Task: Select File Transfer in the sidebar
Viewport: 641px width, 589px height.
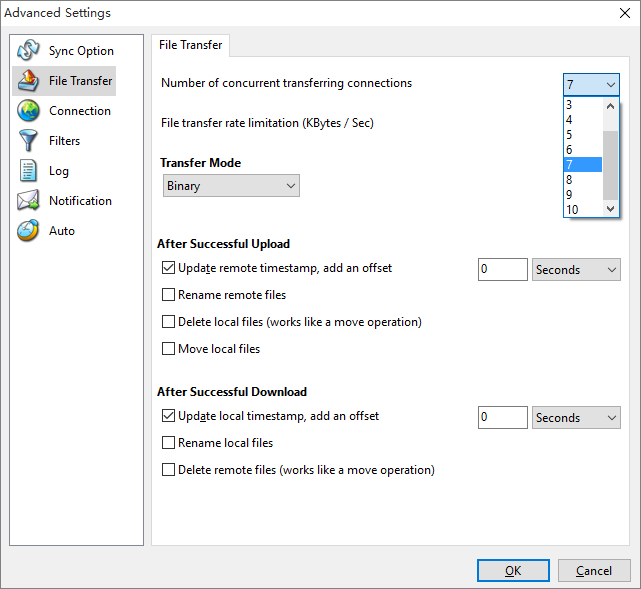Action: click(x=64, y=81)
